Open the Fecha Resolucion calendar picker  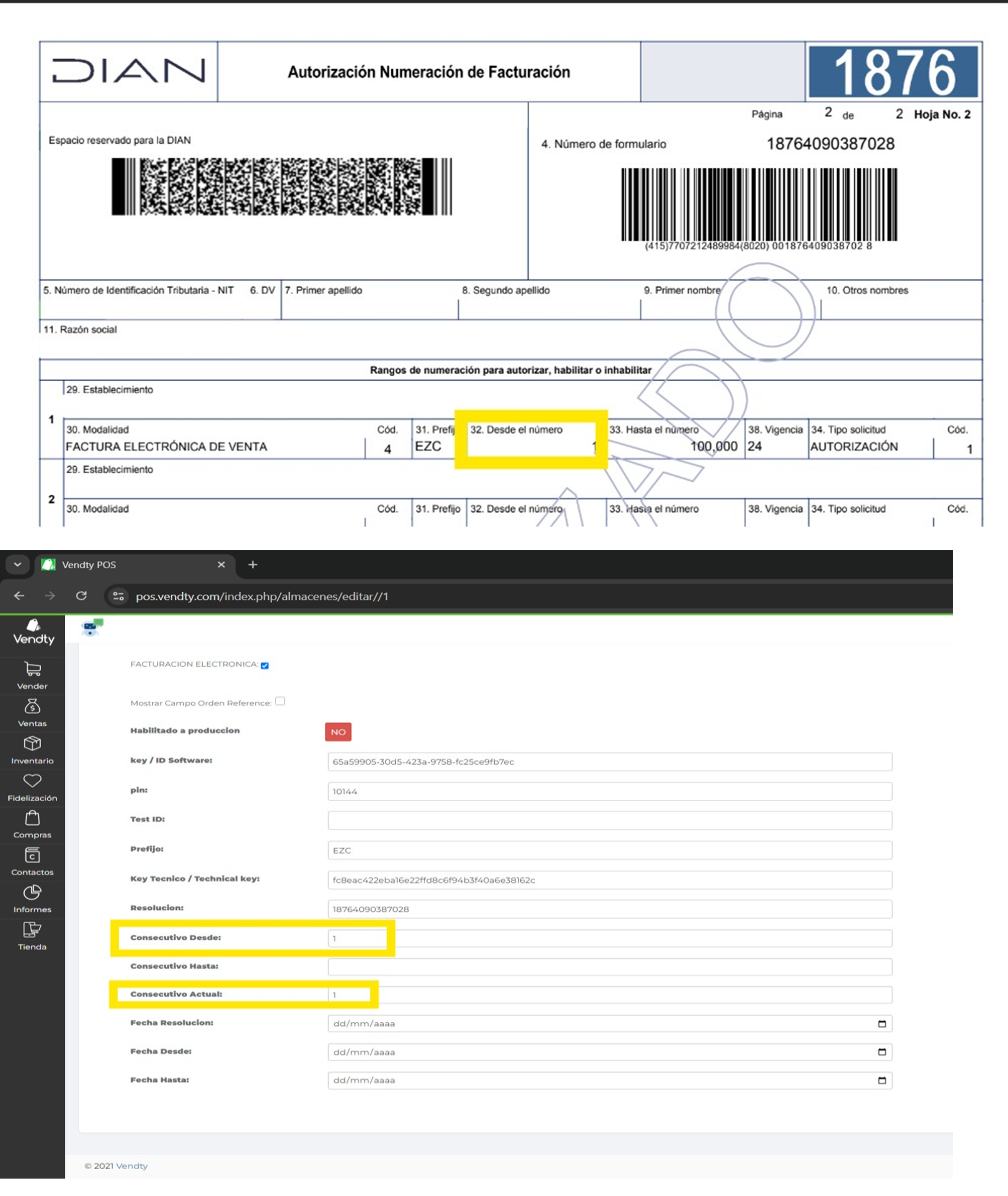882,1023
